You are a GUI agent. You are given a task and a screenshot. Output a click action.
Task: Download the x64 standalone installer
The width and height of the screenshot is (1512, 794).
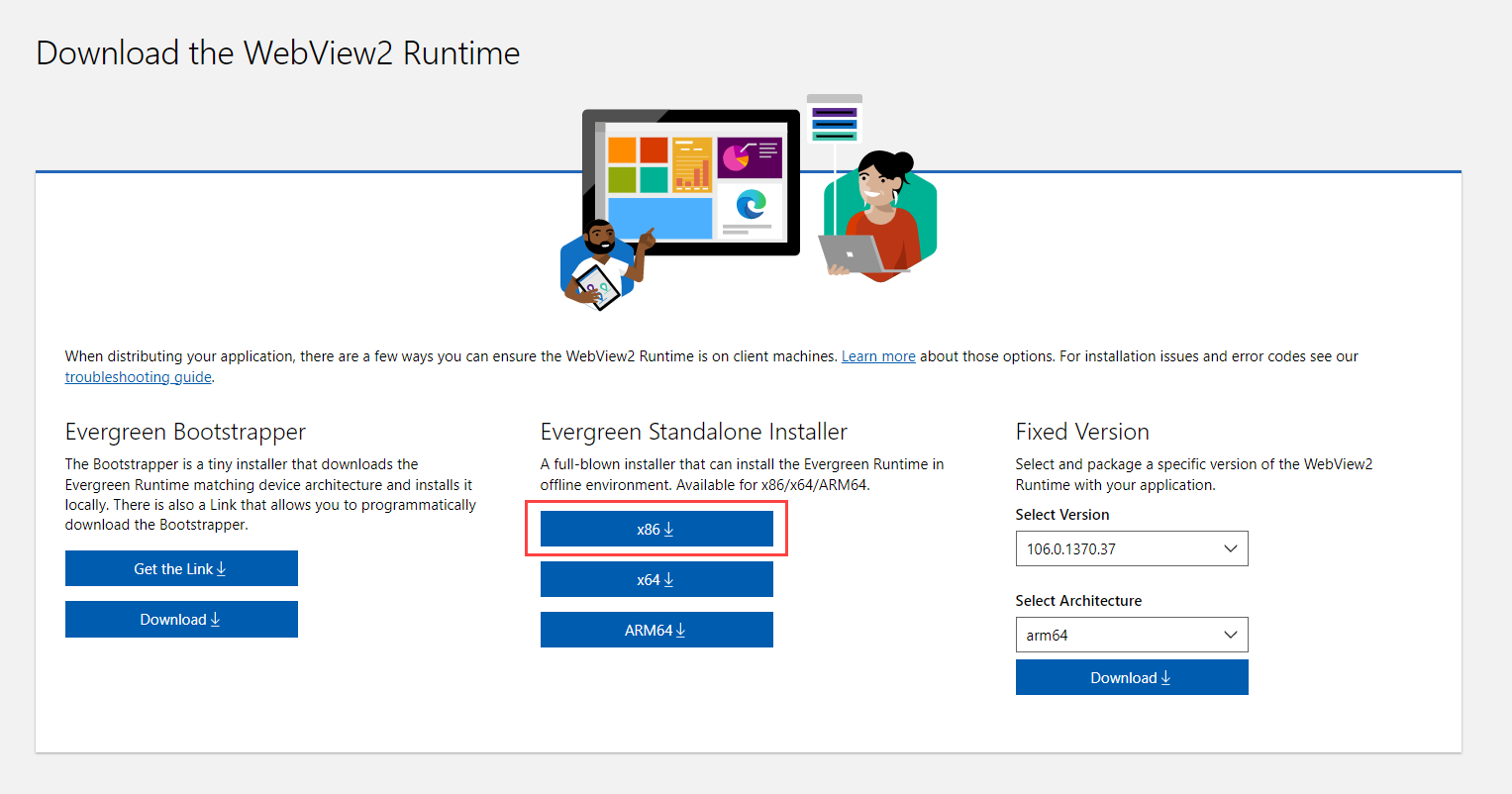656,579
